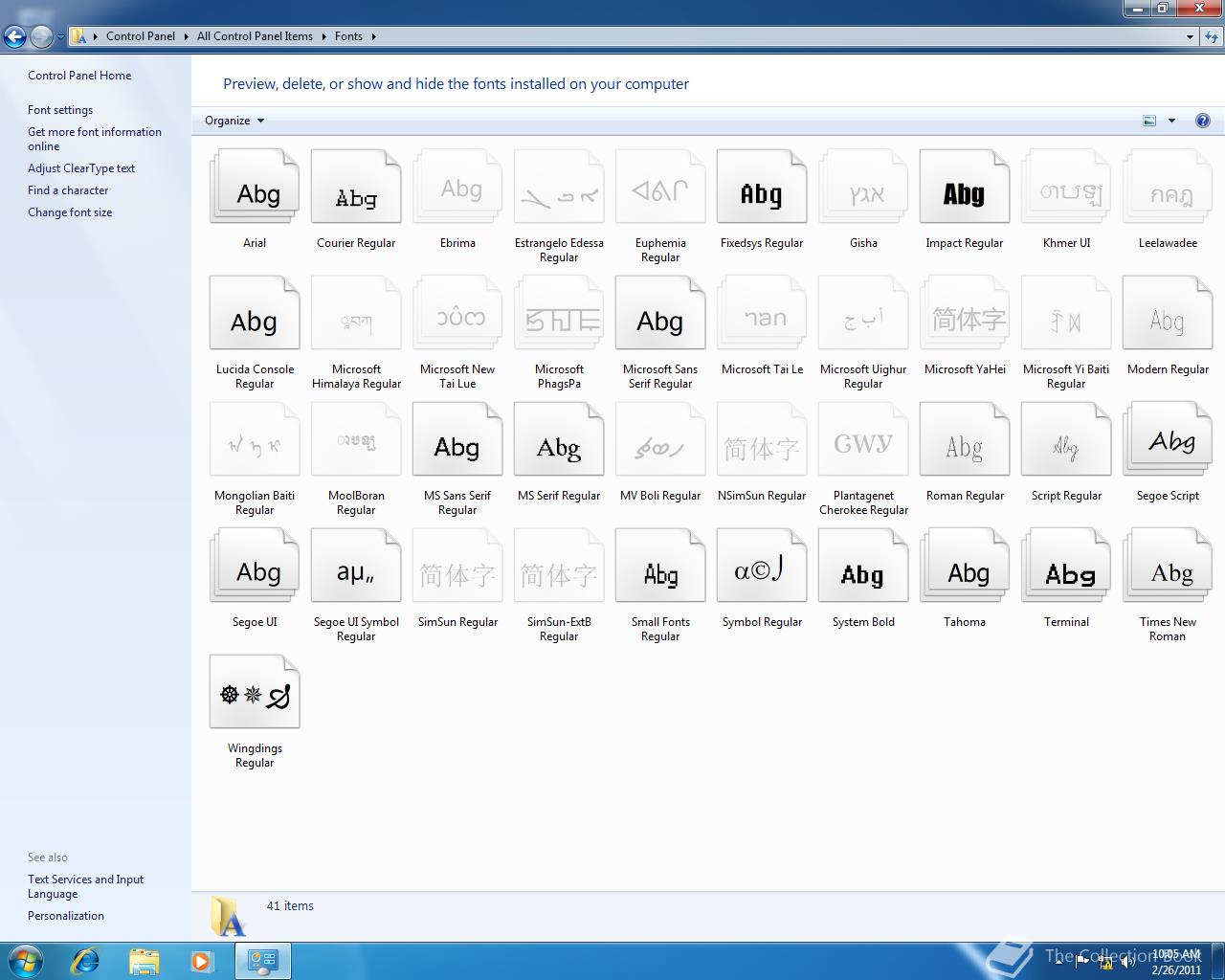Select the Segoe Script font icon
Screen dimensions: 1225x980
pos(1168,440)
